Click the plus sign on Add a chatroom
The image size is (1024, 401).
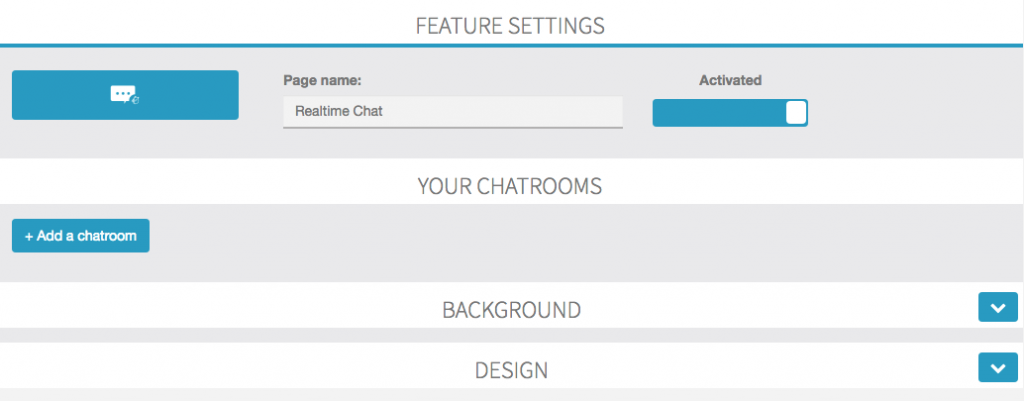point(29,237)
